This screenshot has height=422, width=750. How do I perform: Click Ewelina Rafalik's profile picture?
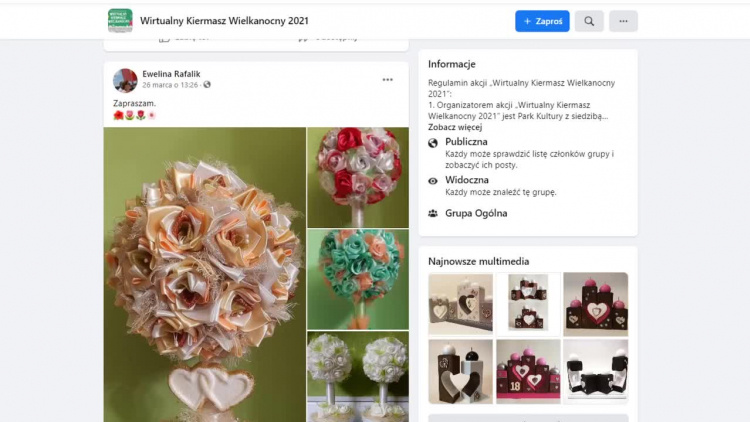point(125,80)
